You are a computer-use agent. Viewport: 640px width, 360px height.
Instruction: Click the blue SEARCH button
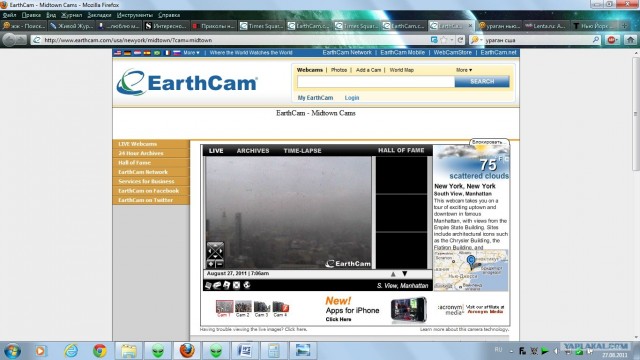click(482, 81)
